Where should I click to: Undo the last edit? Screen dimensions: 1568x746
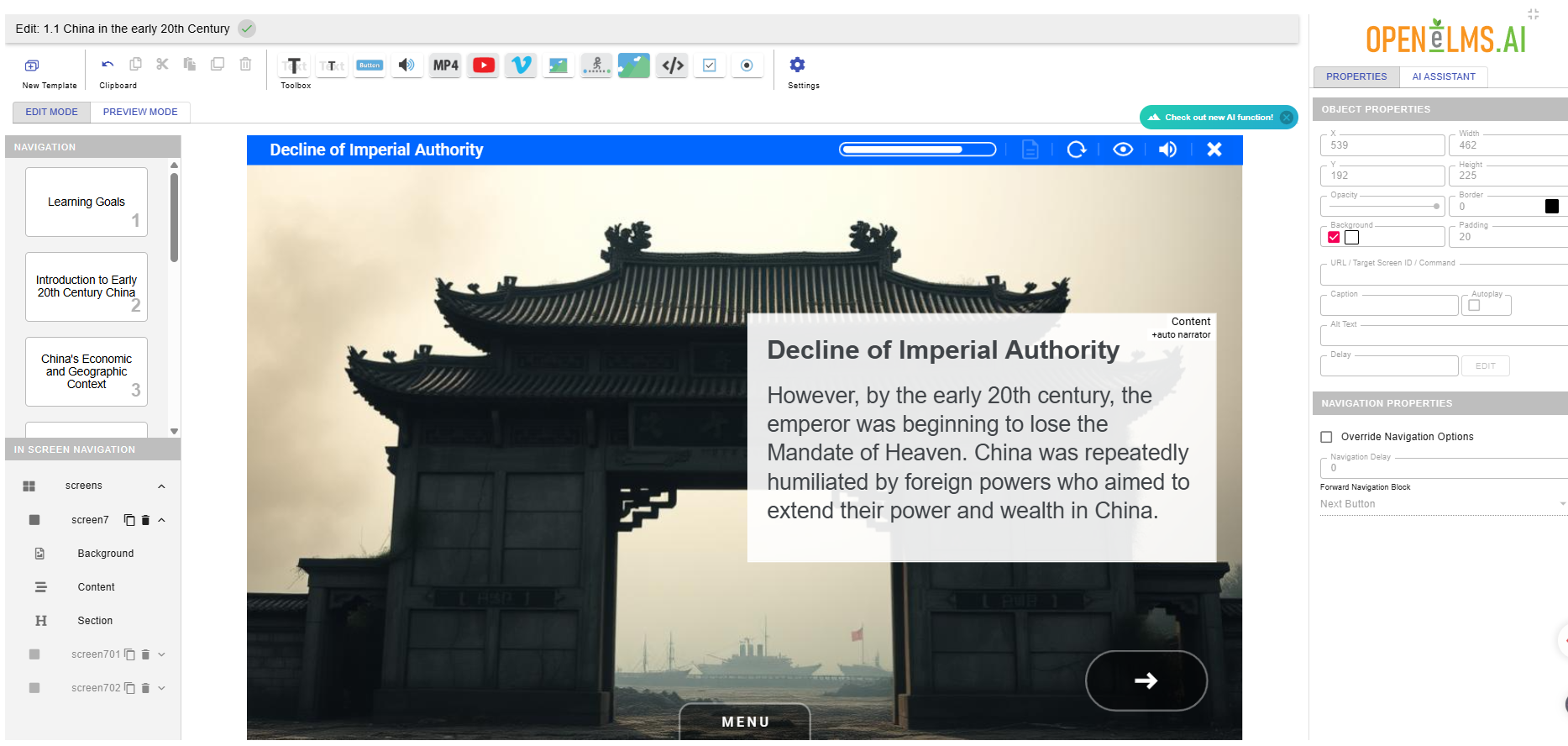coord(108,65)
